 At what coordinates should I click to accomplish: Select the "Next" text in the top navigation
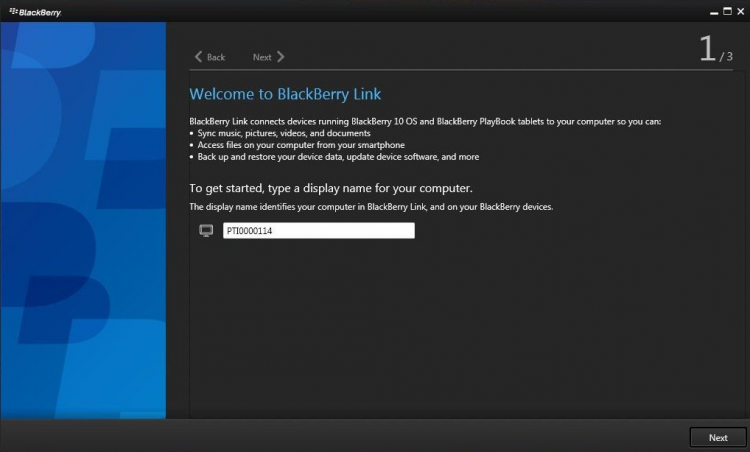coord(262,57)
